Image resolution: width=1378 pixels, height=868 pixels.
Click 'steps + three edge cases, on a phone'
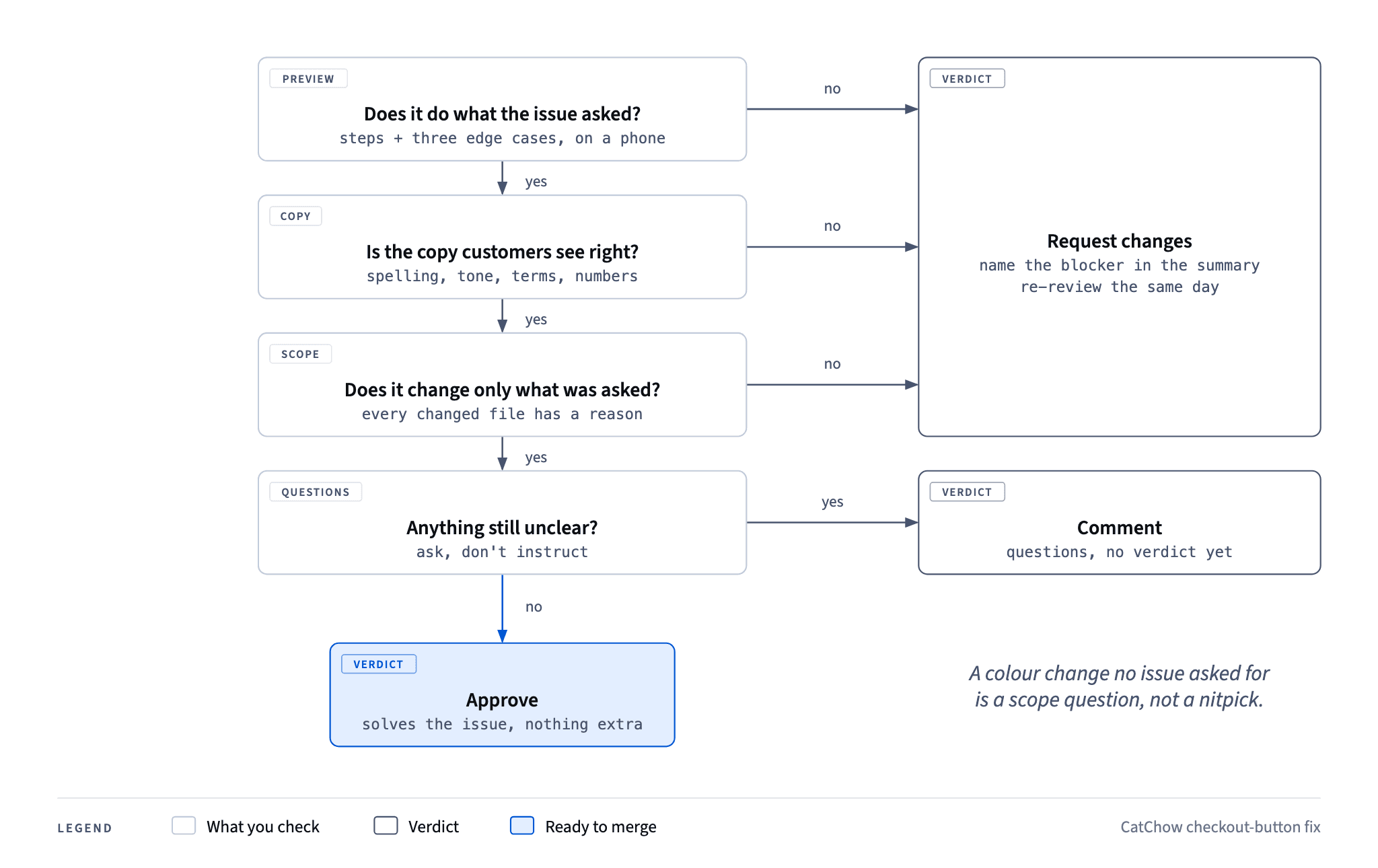tap(502, 139)
